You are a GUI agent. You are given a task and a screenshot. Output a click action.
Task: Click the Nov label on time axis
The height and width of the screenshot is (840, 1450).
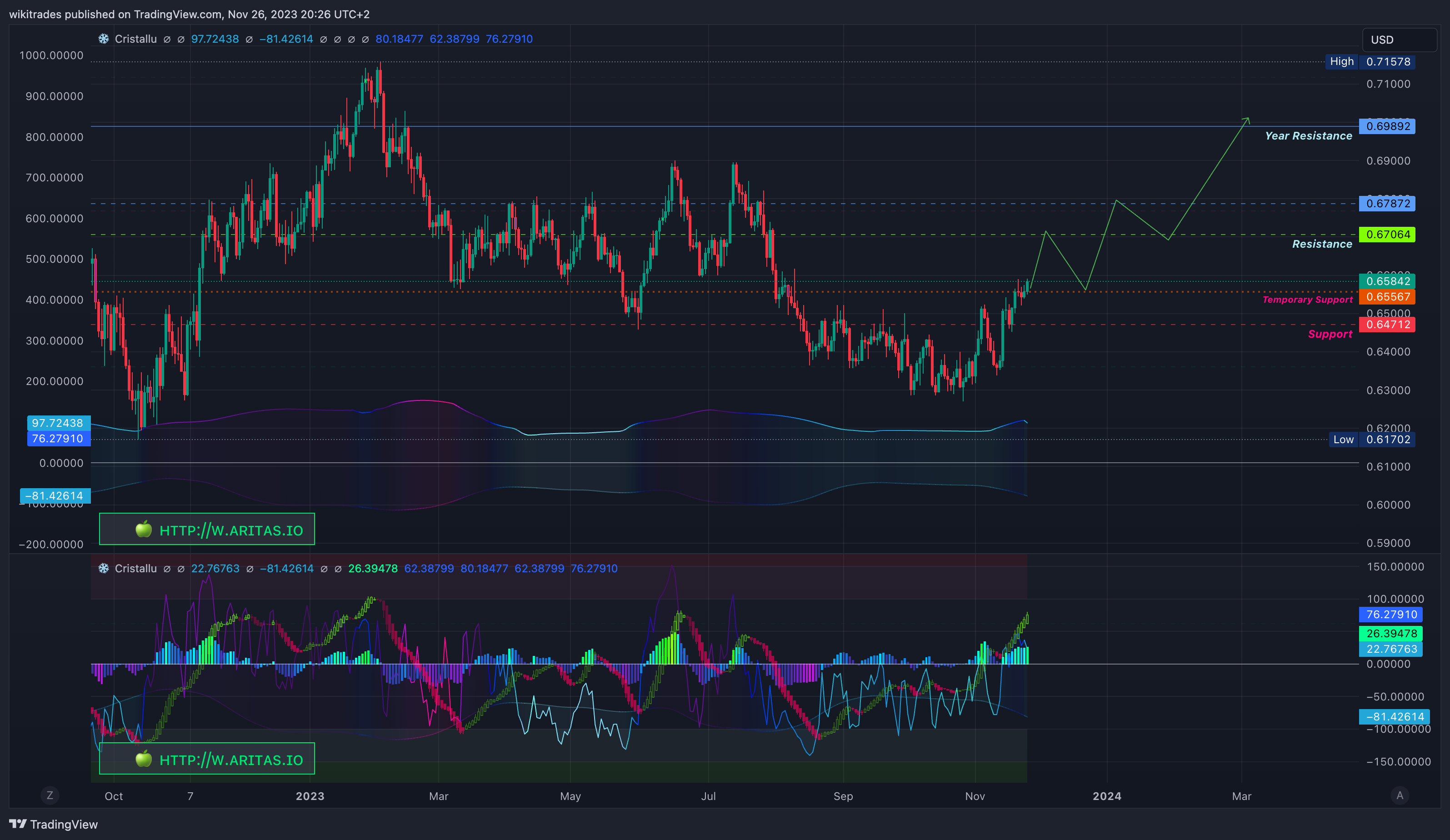point(975,796)
